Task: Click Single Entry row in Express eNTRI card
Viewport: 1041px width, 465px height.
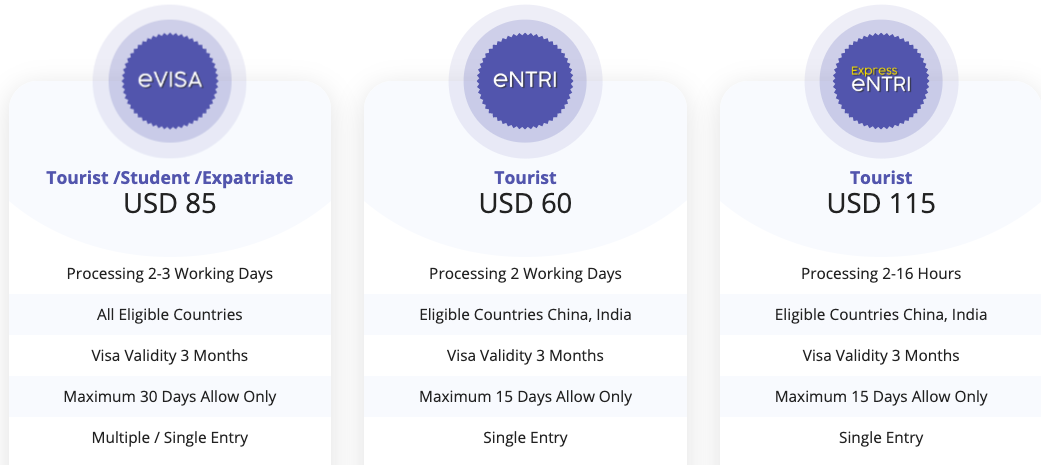Action: [881, 438]
